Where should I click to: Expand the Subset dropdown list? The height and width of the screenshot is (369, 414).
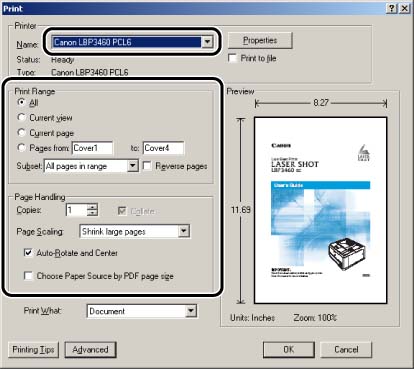(x=133, y=166)
